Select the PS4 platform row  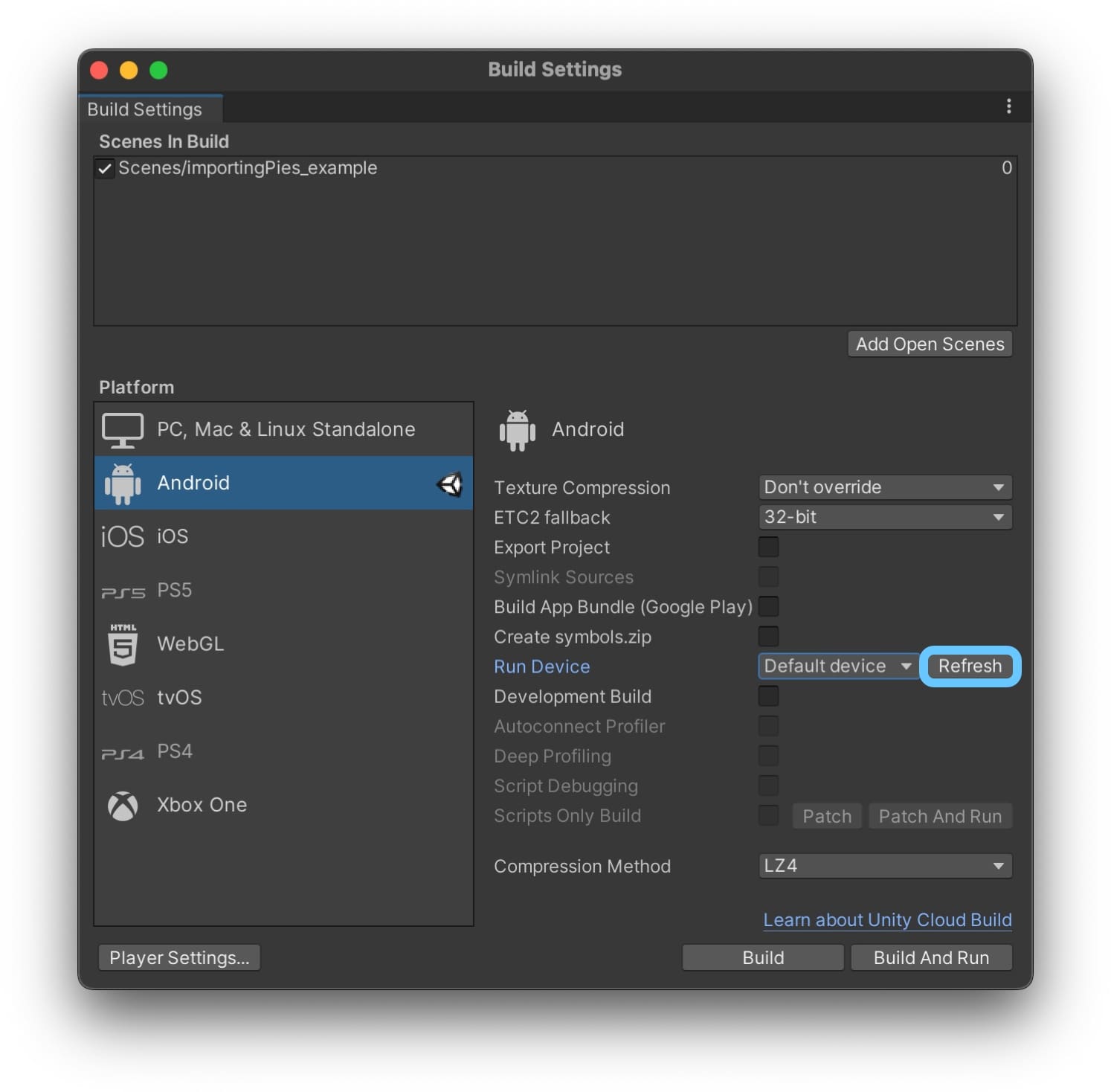pos(283,751)
